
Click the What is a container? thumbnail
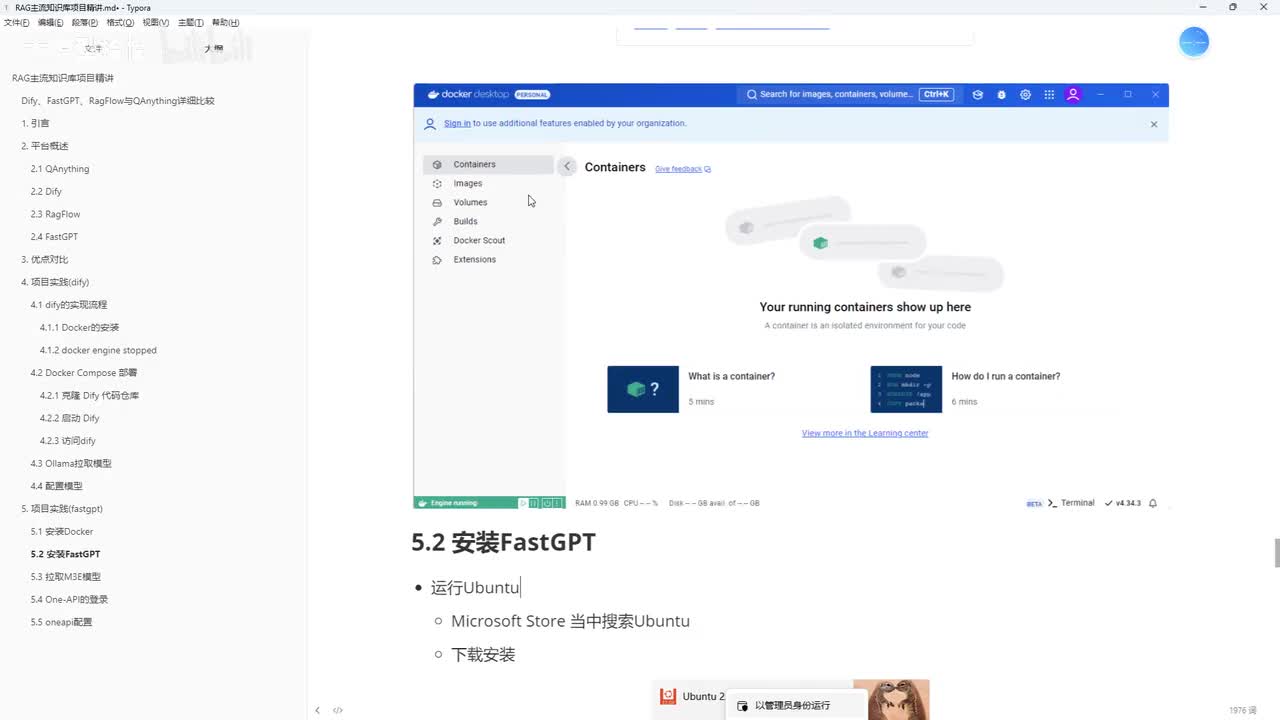pos(643,389)
